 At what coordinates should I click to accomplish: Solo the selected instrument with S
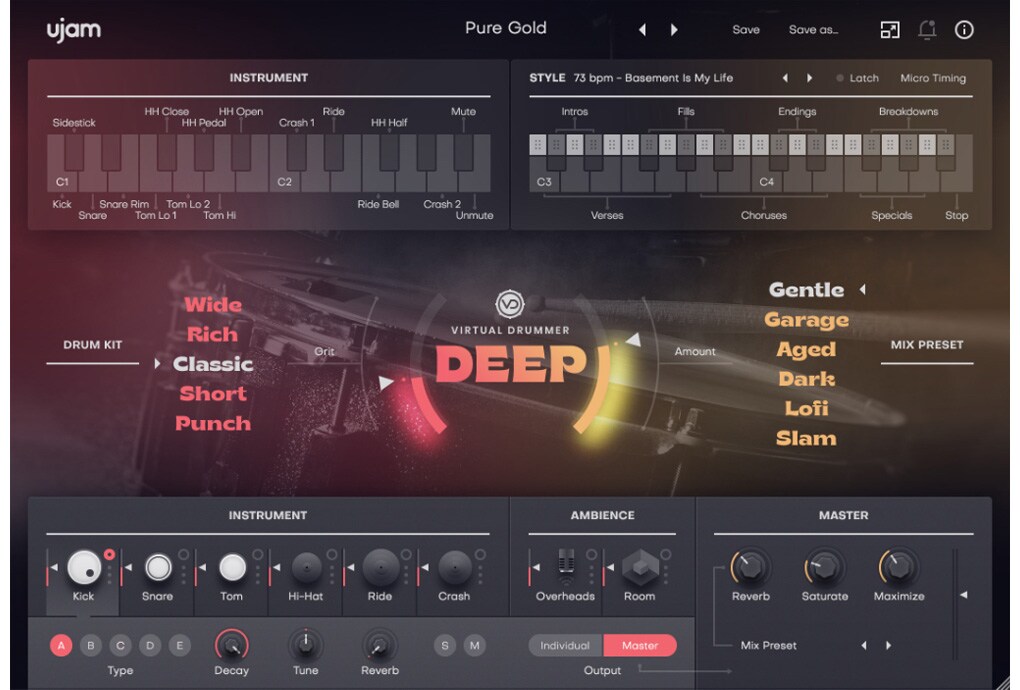(445, 646)
